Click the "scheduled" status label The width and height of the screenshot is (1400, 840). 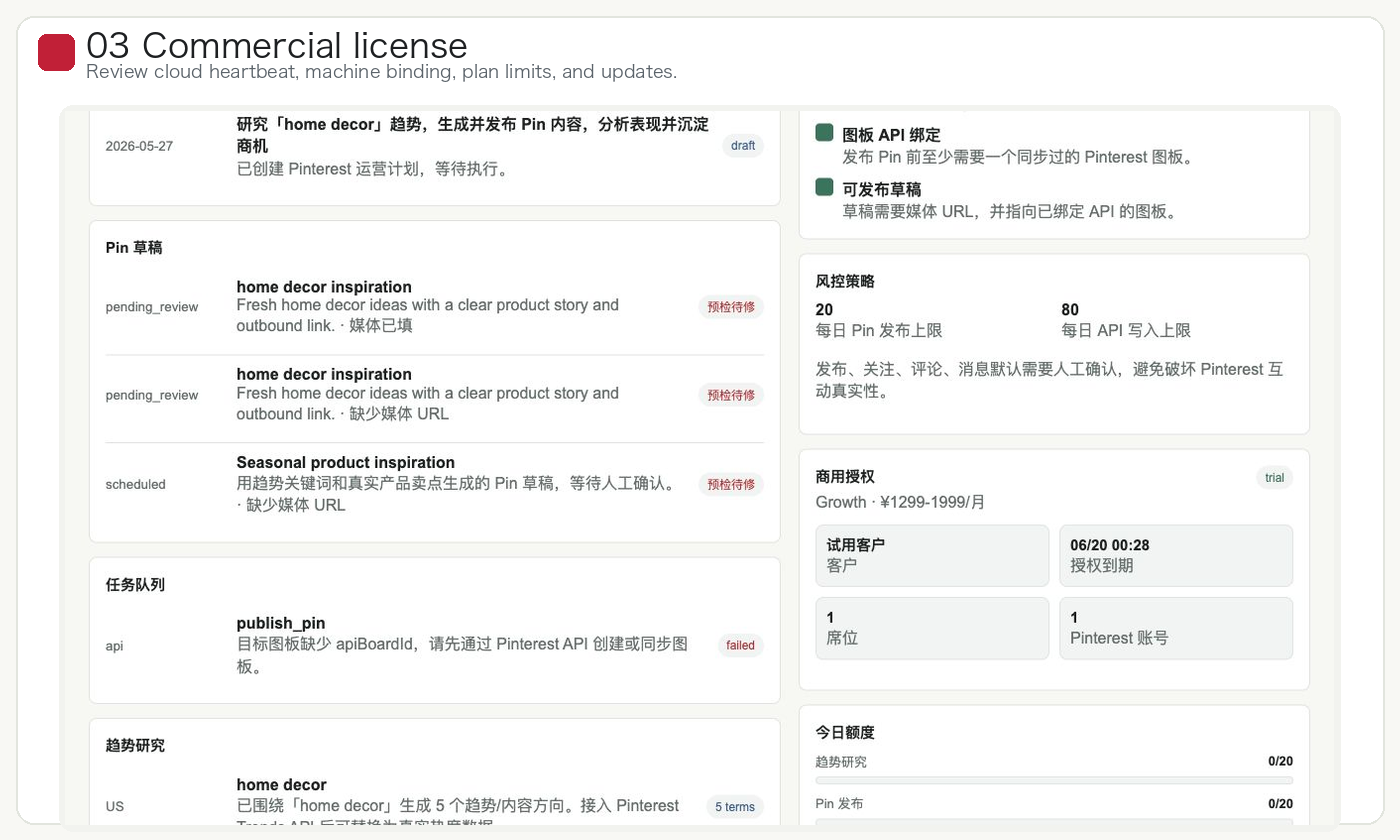click(x=136, y=484)
